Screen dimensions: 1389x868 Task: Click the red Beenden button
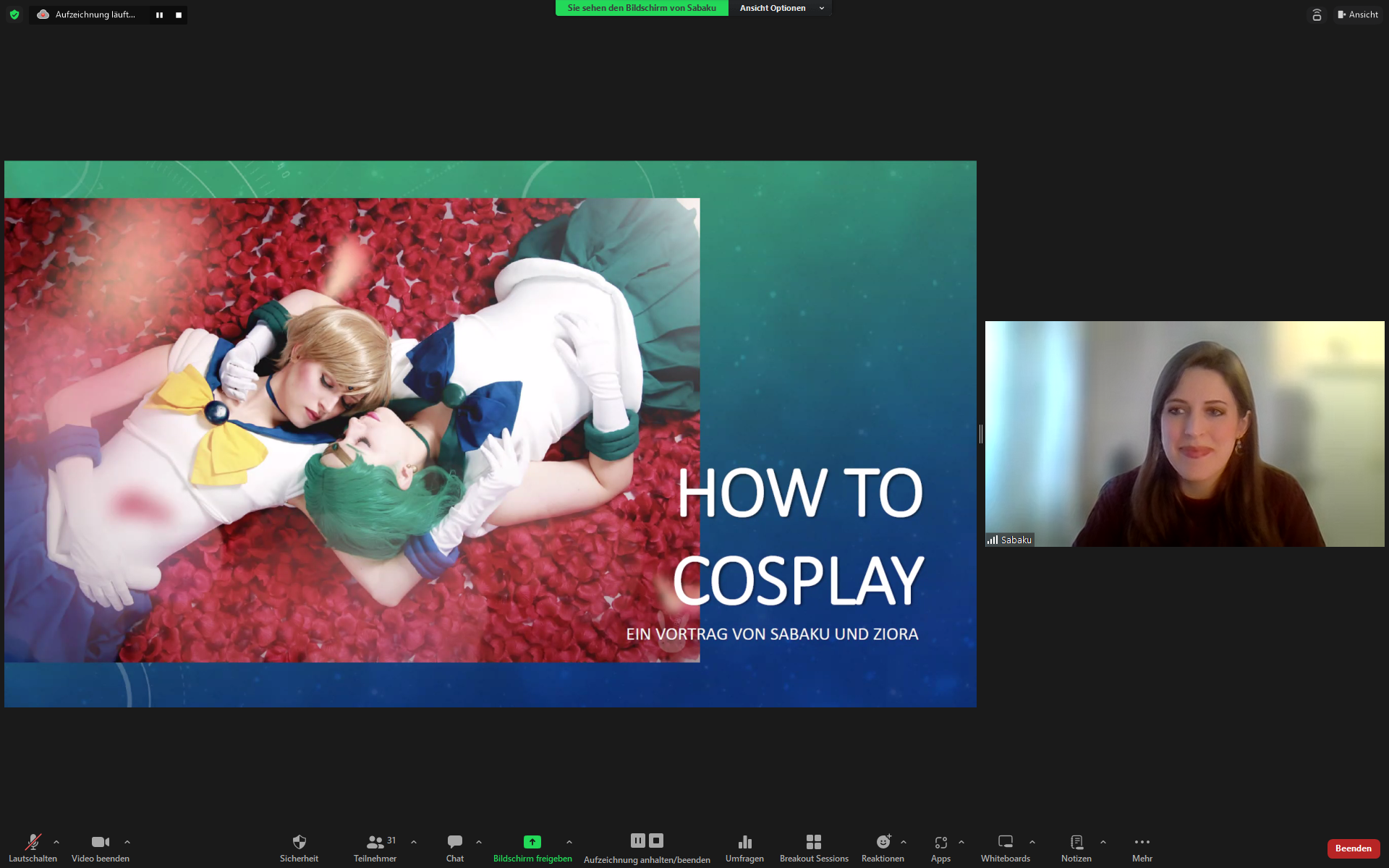pyautogui.click(x=1354, y=848)
